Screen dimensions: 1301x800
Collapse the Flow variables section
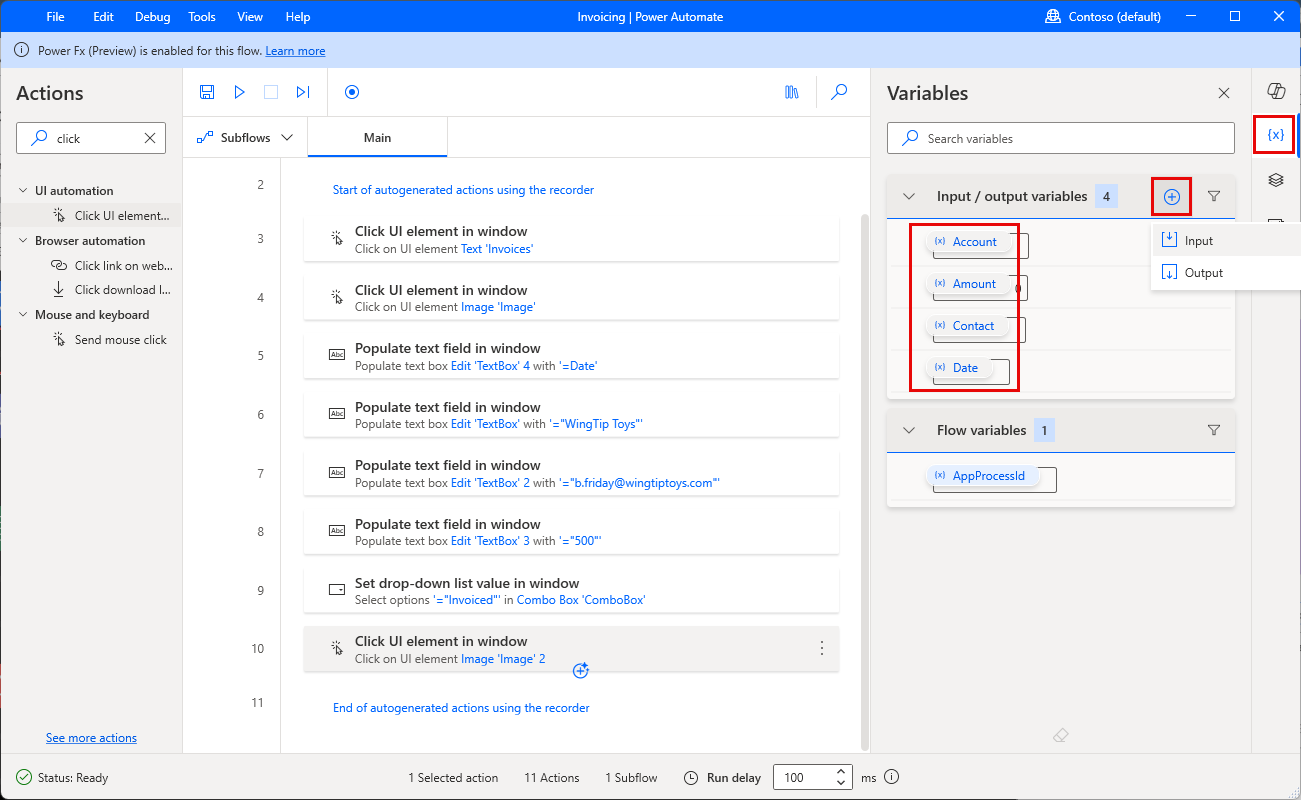[x=908, y=430]
